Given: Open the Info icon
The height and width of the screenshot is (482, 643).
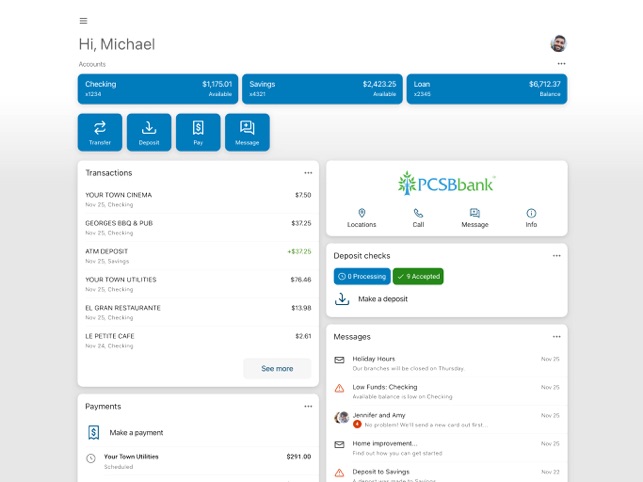Looking at the screenshot, I should 531,213.
